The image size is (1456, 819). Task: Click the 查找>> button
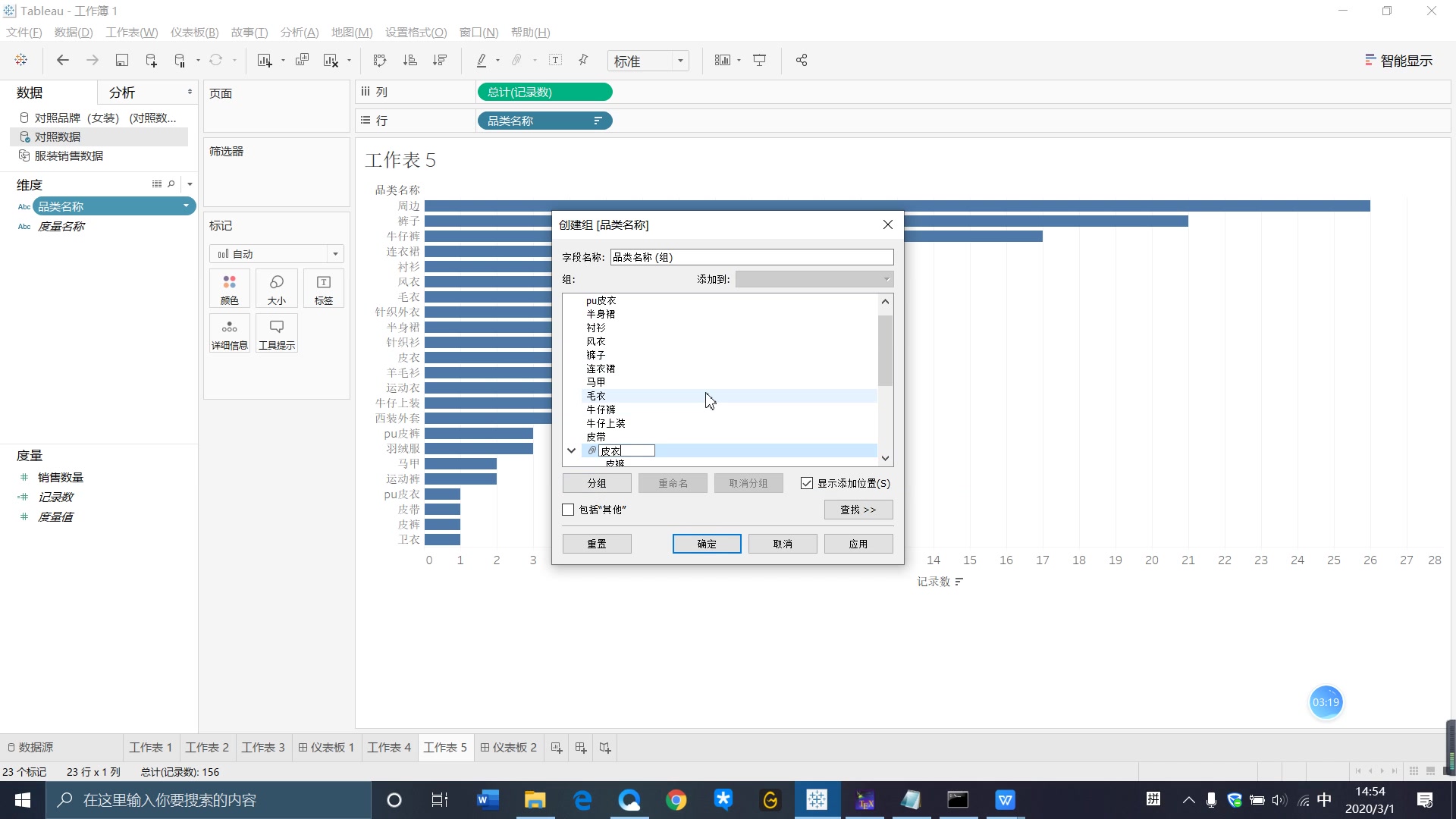click(x=858, y=509)
